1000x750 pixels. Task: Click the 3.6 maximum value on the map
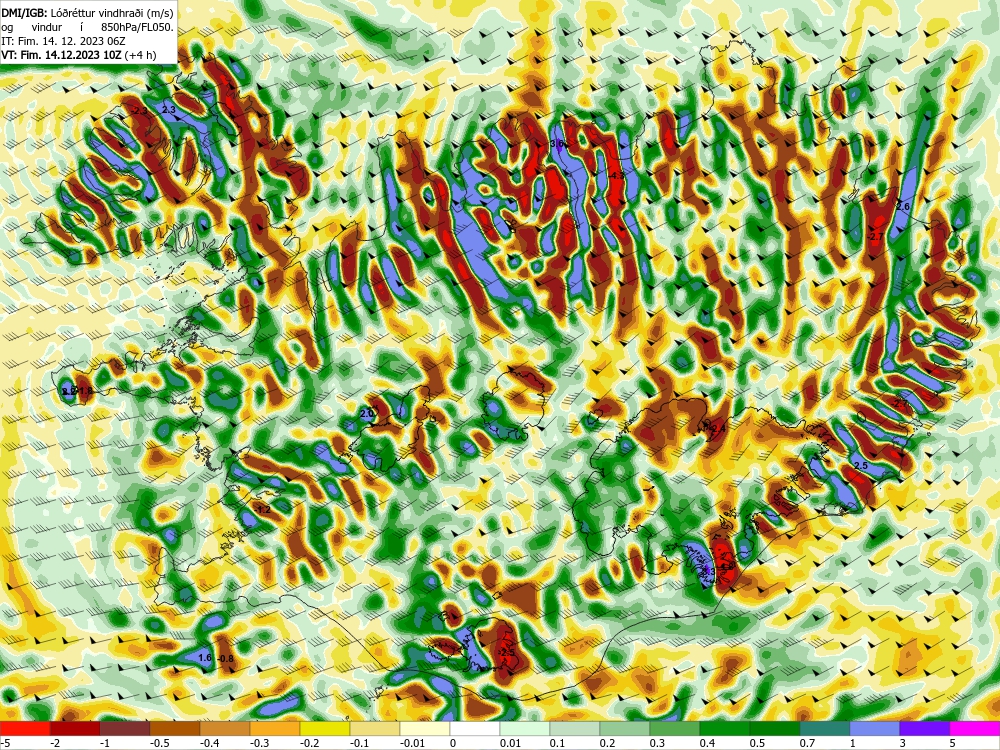click(x=557, y=144)
